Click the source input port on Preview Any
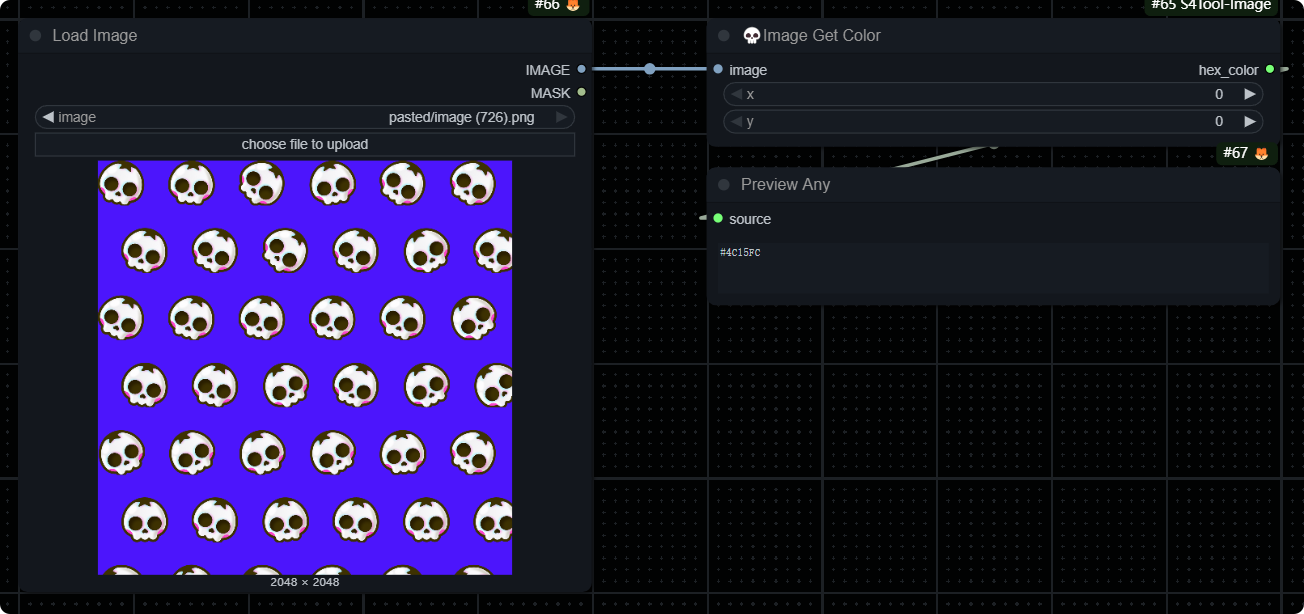Image resolution: width=1304 pixels, height=614 pixels. (x=718, y=218)
